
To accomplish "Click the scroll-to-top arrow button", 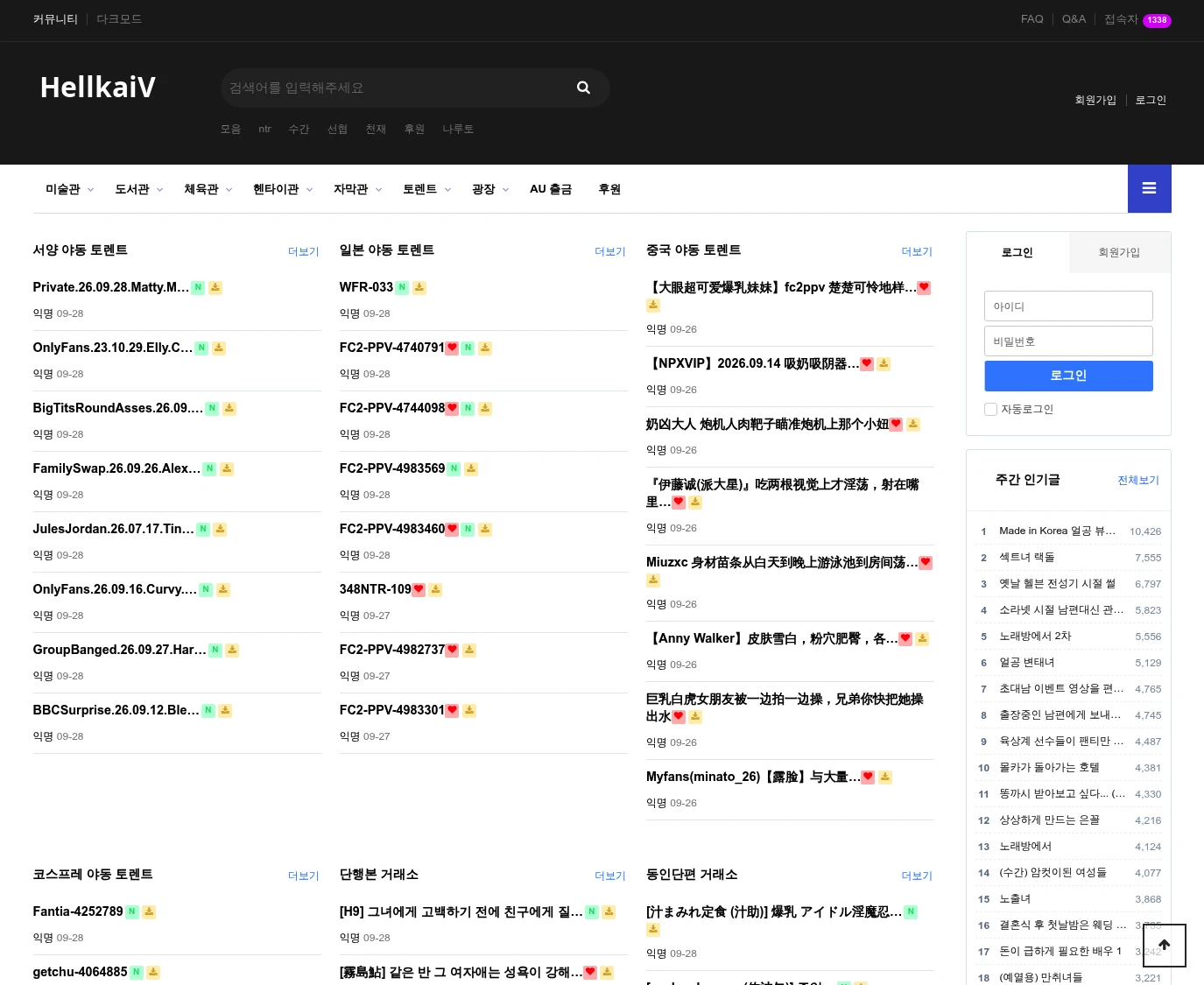I will pyautogui.click(x=1165, y=946).
